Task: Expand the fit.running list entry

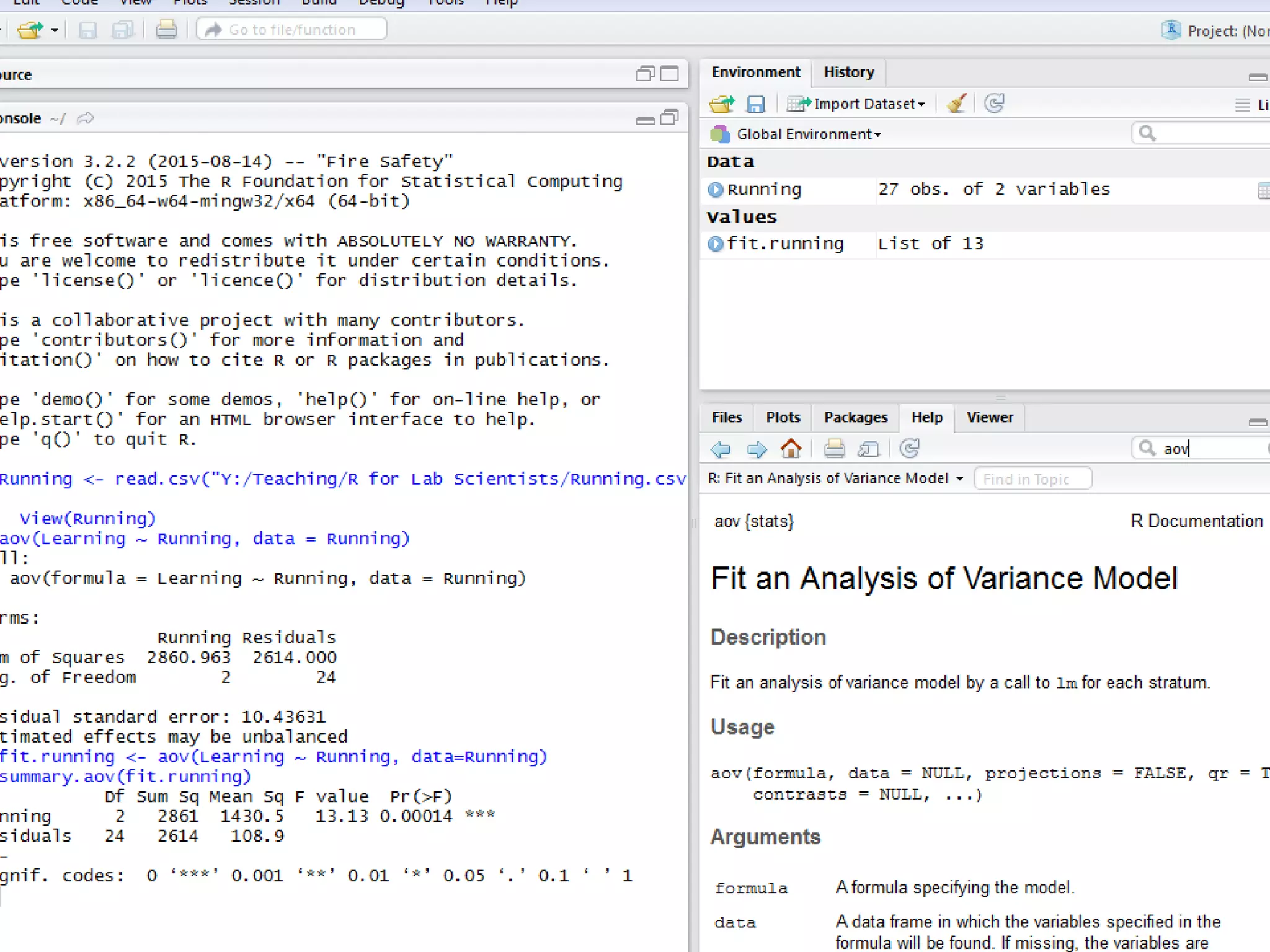Action: 716,244
